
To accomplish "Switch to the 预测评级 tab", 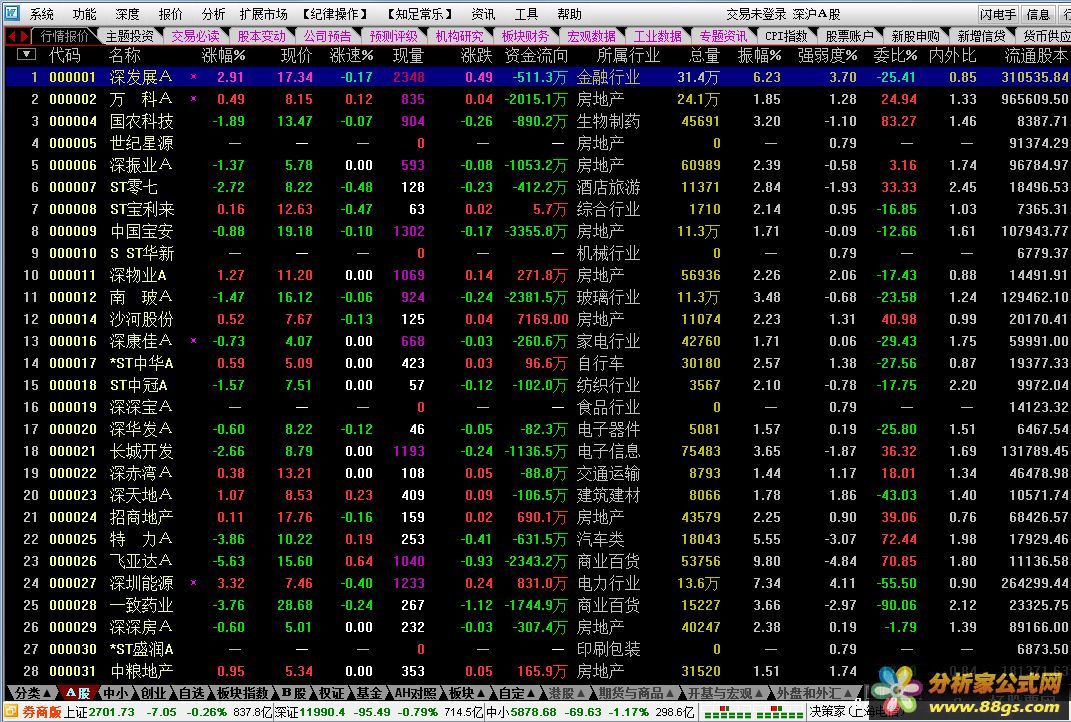I will tap(393, 36).
